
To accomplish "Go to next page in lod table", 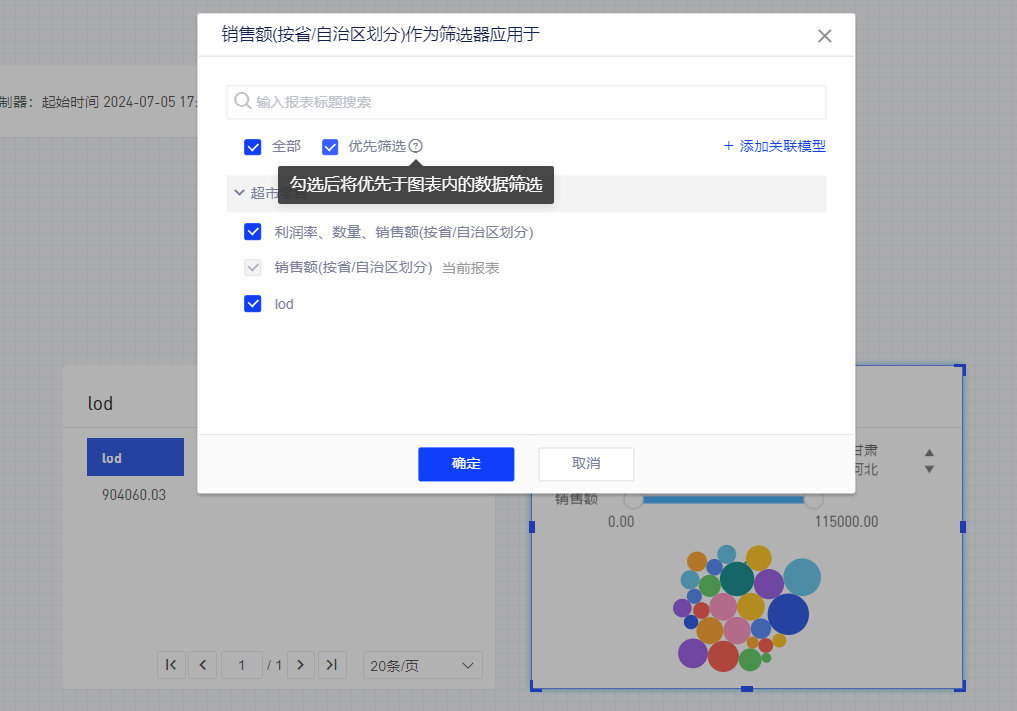I will (x=301, y=665).
